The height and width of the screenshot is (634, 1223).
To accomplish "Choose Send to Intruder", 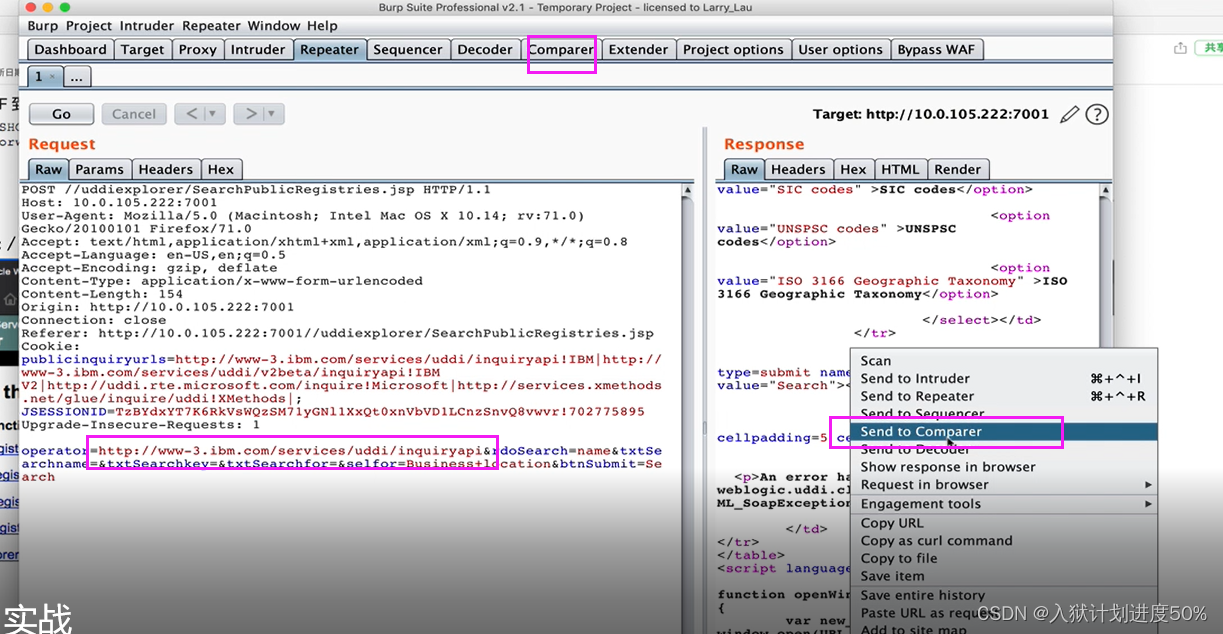I will point(1003,379).
